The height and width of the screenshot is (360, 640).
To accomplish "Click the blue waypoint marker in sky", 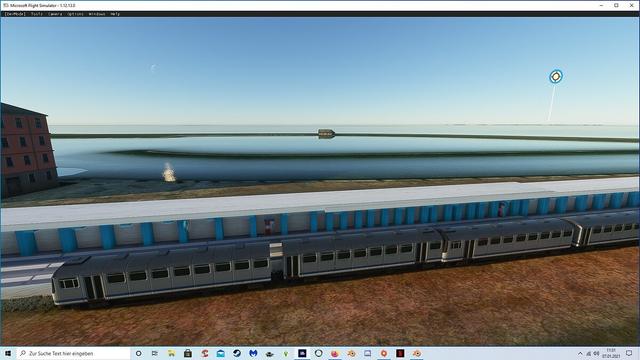I will (556, 76).
